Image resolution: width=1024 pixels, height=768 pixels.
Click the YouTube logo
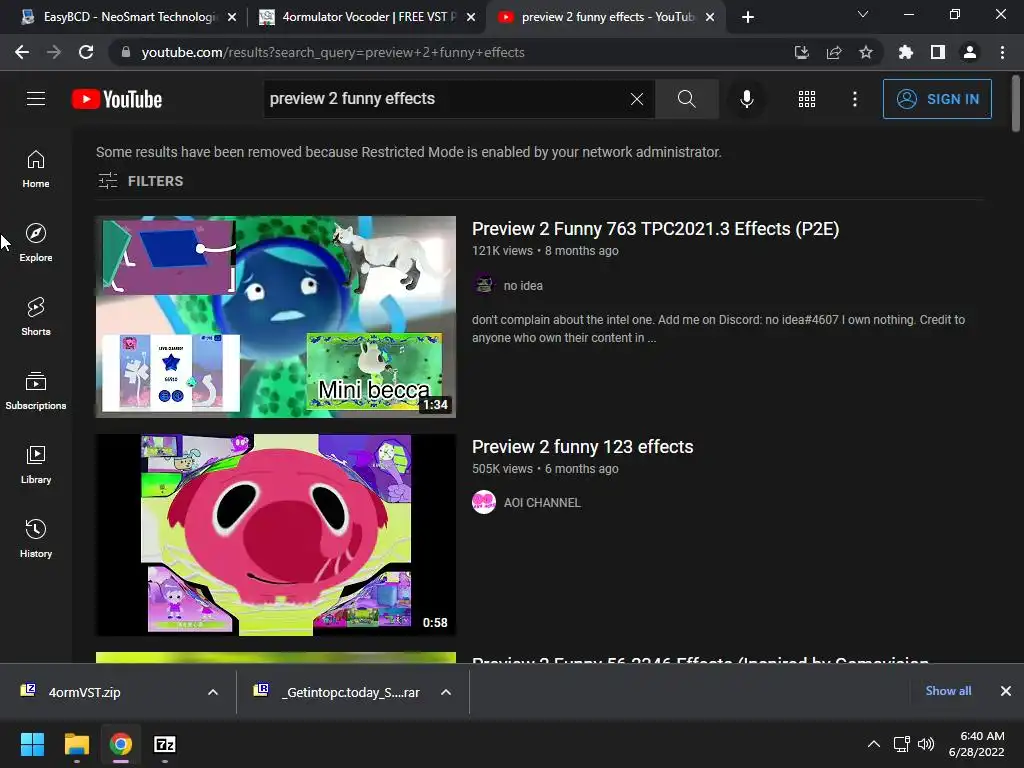(117, 99)
